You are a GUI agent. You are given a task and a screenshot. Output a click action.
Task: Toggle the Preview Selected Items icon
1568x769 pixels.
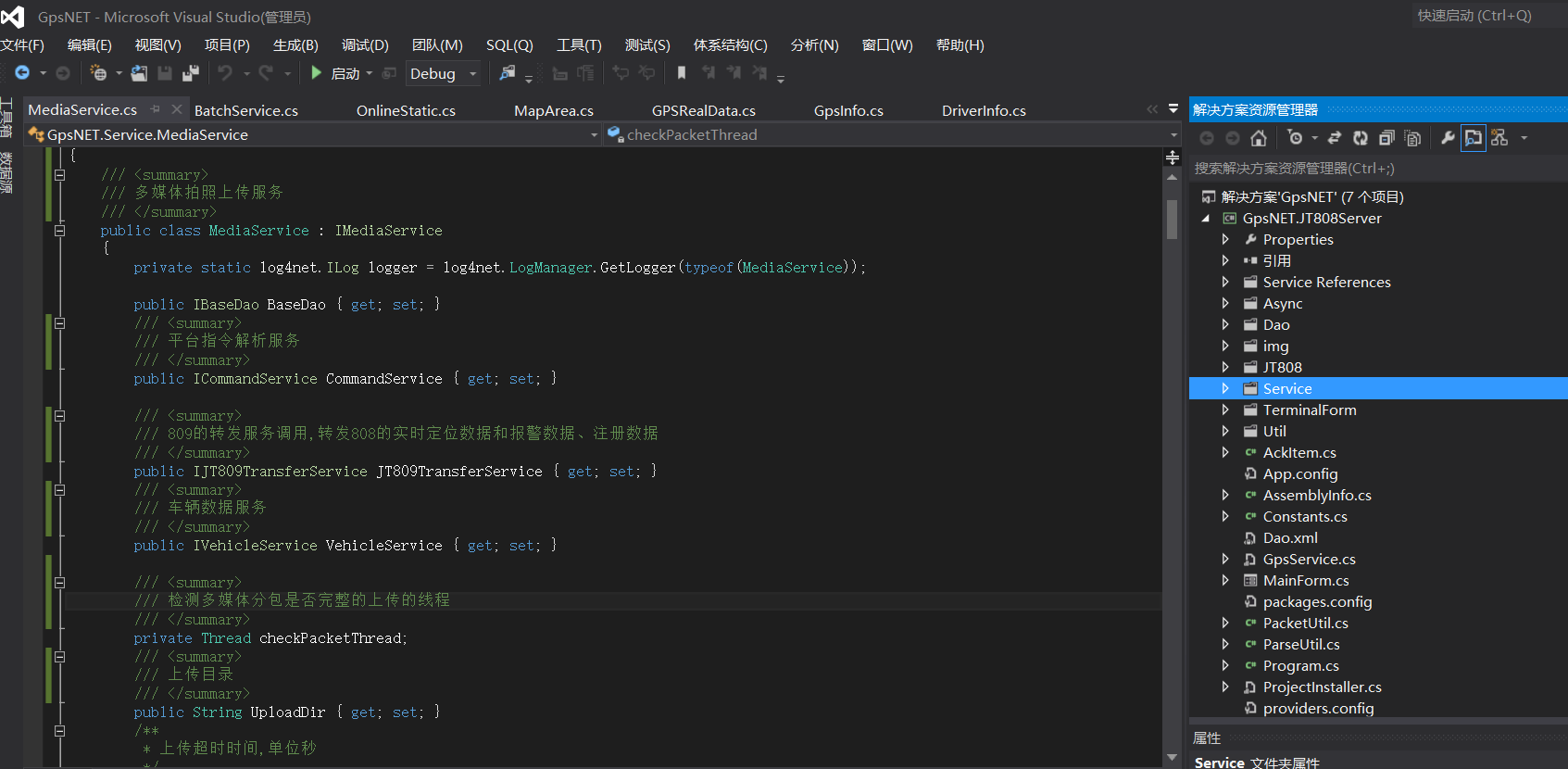coord(1474,138)
